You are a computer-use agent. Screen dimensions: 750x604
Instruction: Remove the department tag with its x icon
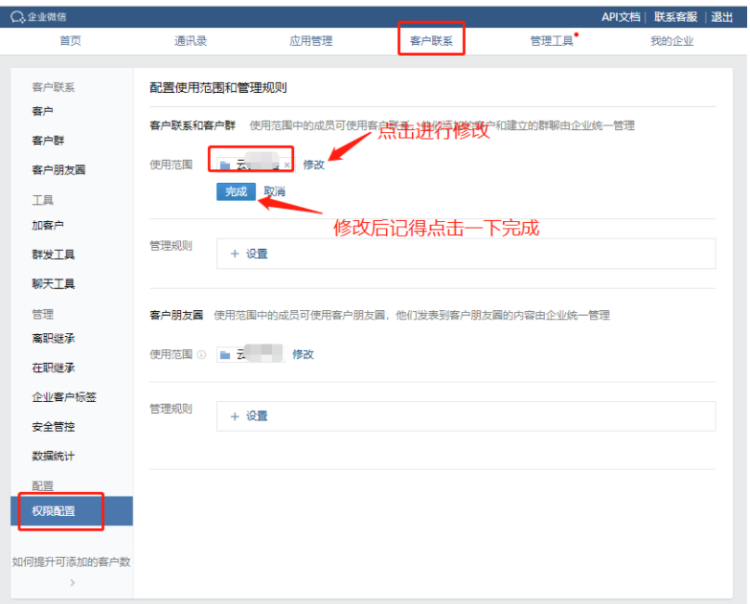pos(287,165)
